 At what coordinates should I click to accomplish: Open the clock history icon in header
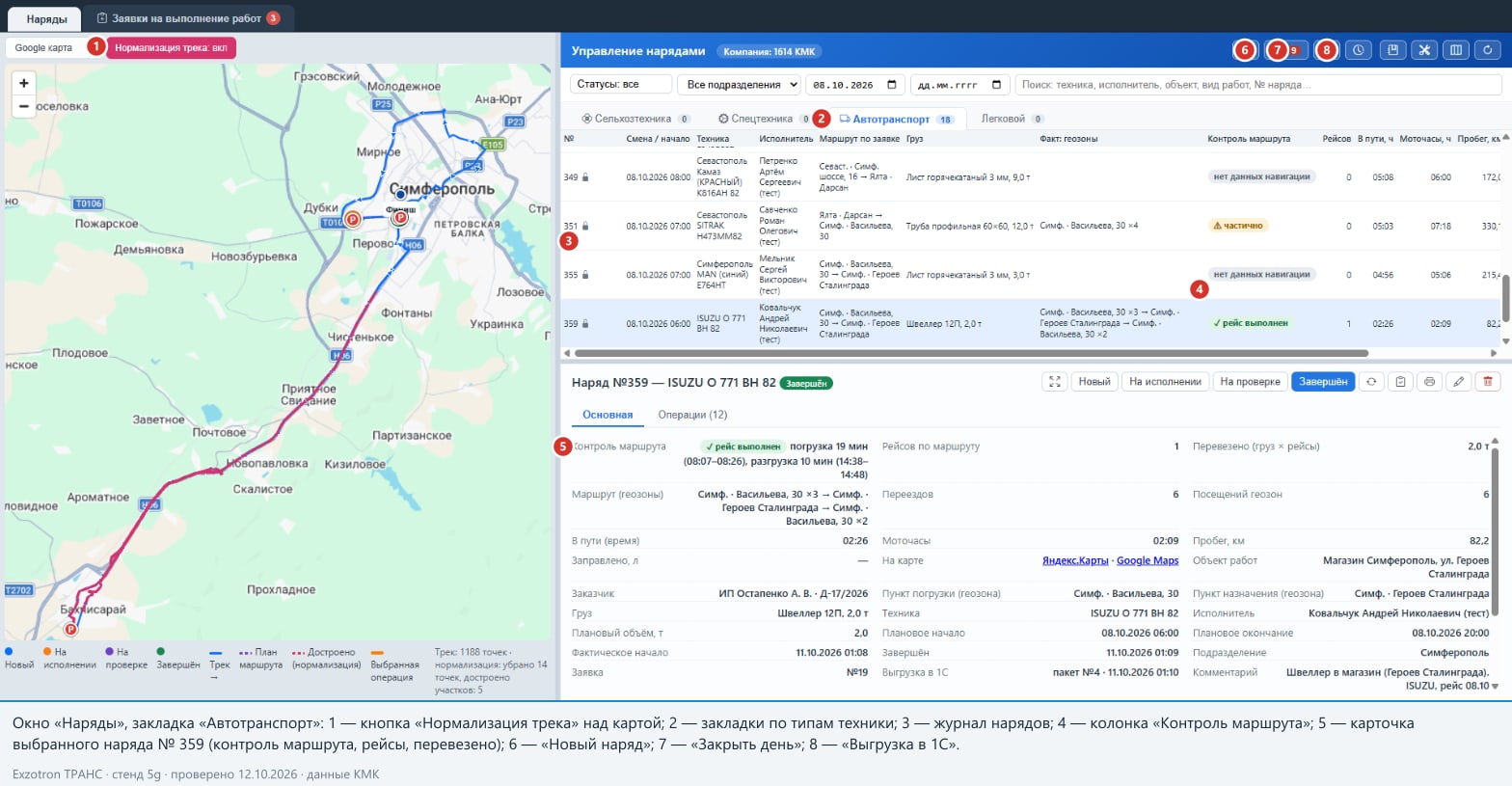pyautogui.click(x=1359, y=50)
